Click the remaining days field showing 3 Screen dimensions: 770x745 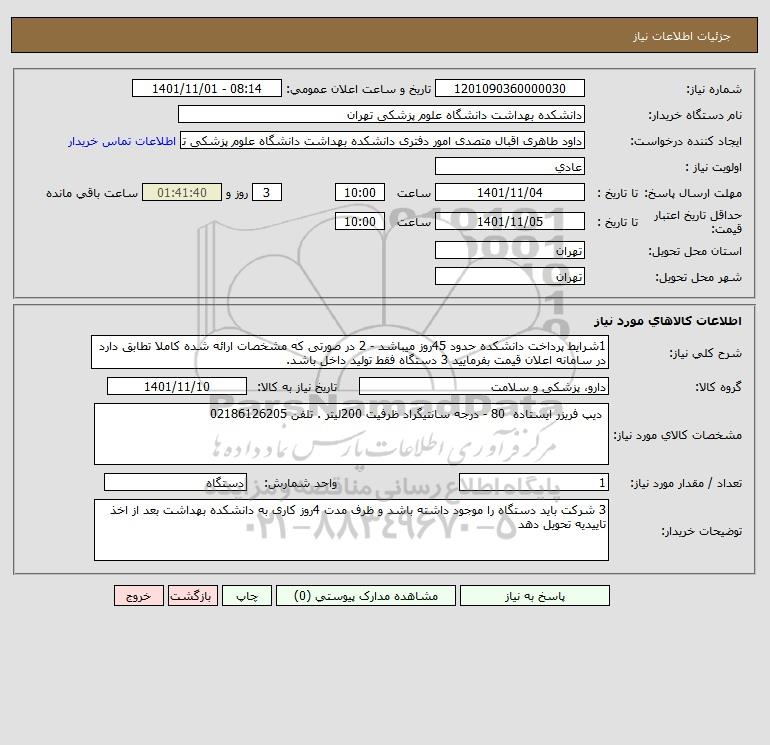[x=267, y=193]
